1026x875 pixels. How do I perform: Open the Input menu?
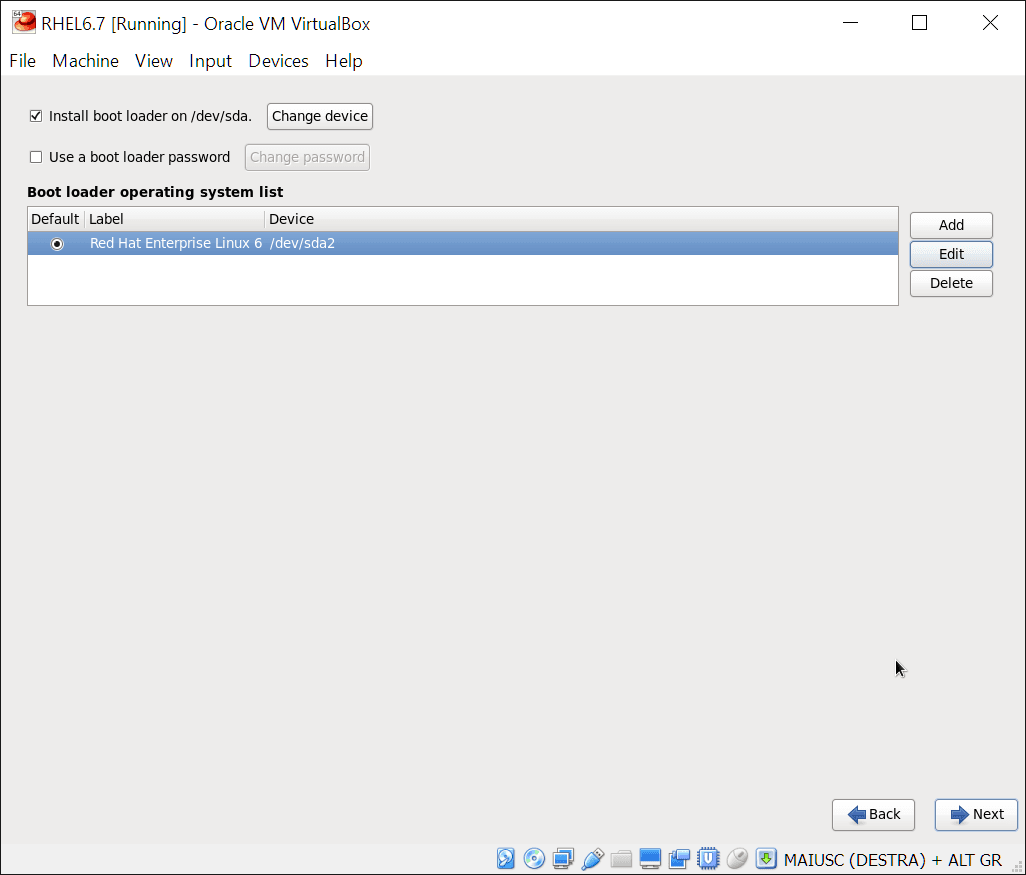[x=210, y=61]
